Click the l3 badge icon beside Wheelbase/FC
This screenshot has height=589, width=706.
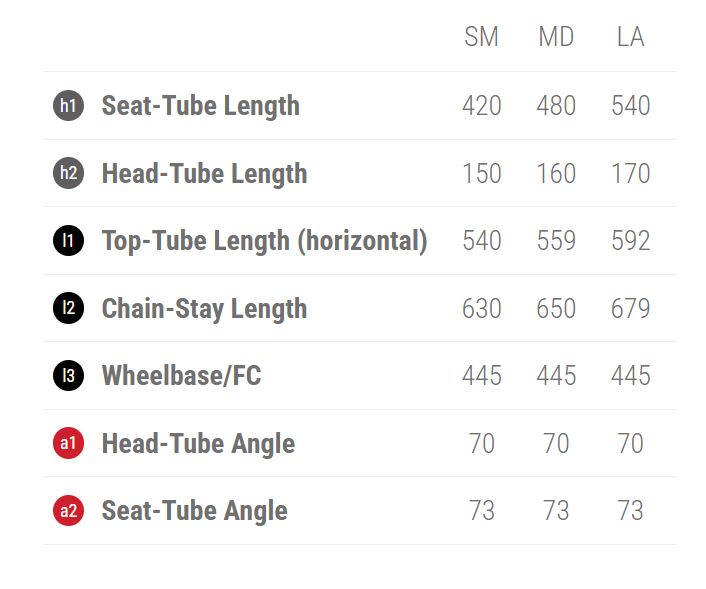pos(68,375)
